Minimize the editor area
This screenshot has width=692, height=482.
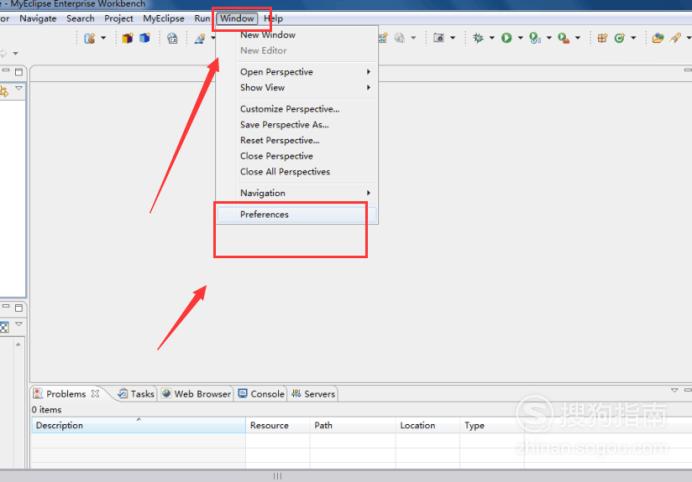click(688, 70)
